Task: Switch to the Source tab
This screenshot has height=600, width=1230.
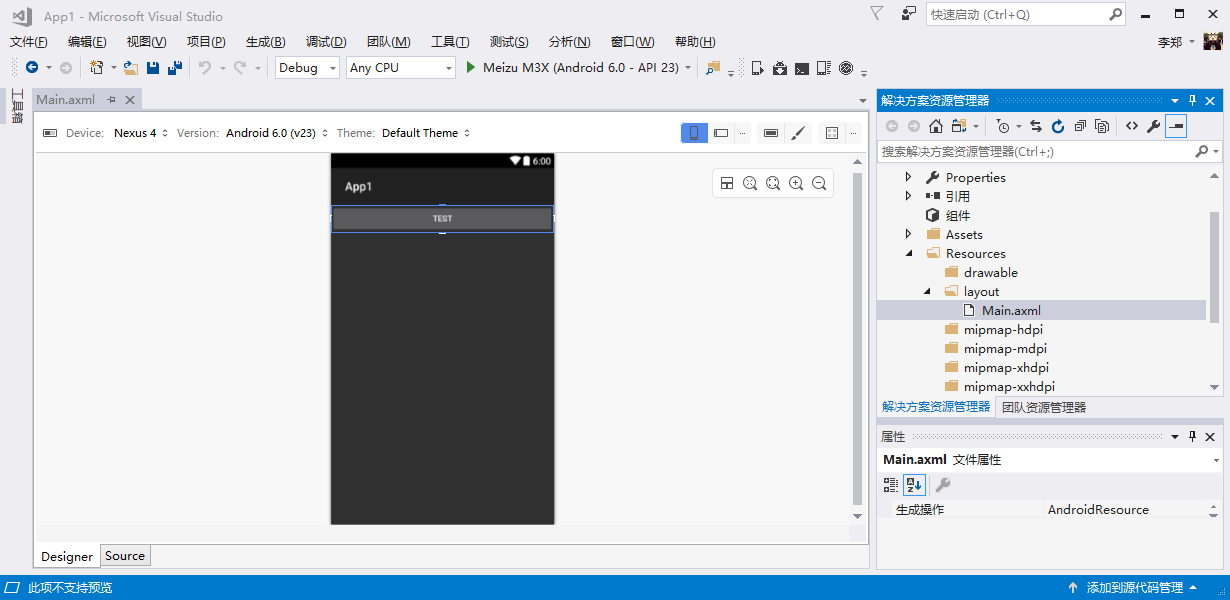Action: [125, 556]
